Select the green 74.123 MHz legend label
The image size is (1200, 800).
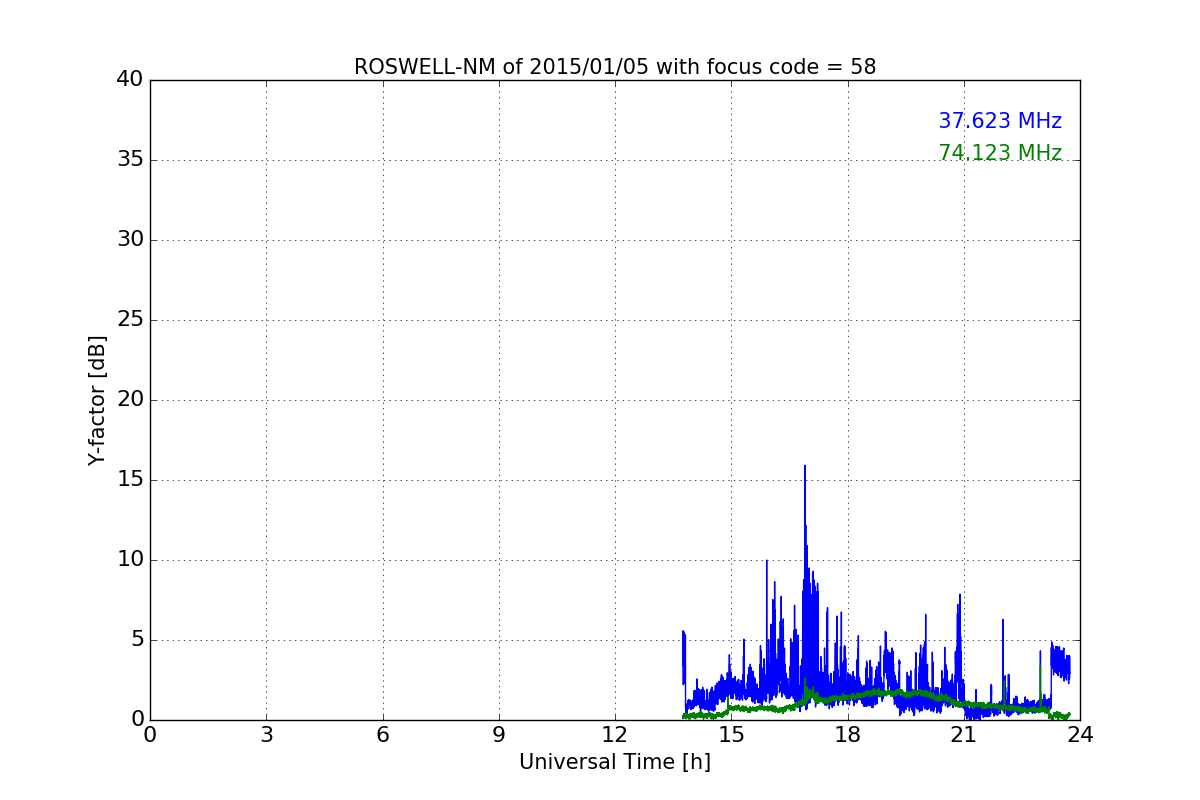click(x=1000, y=153)
